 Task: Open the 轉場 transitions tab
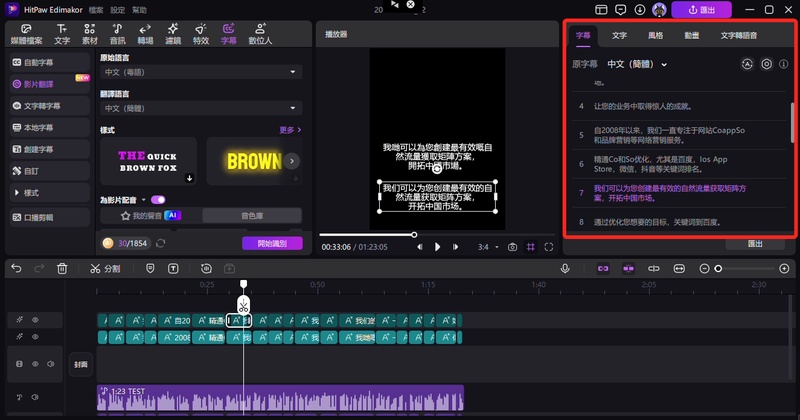pos(145,34)
